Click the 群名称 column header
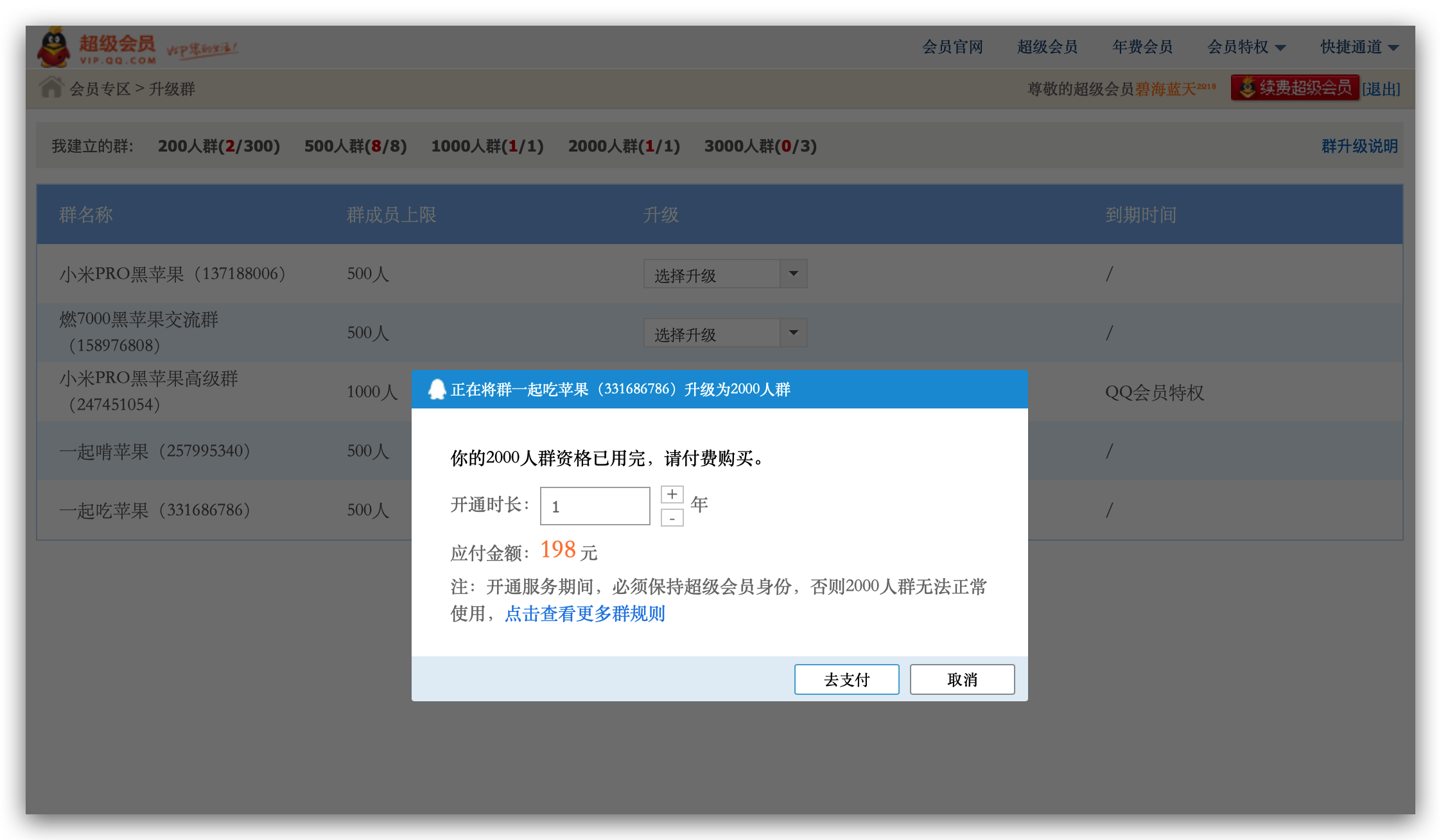The height and width of the screenshot is (840, 1441). (x=86, y=214)
